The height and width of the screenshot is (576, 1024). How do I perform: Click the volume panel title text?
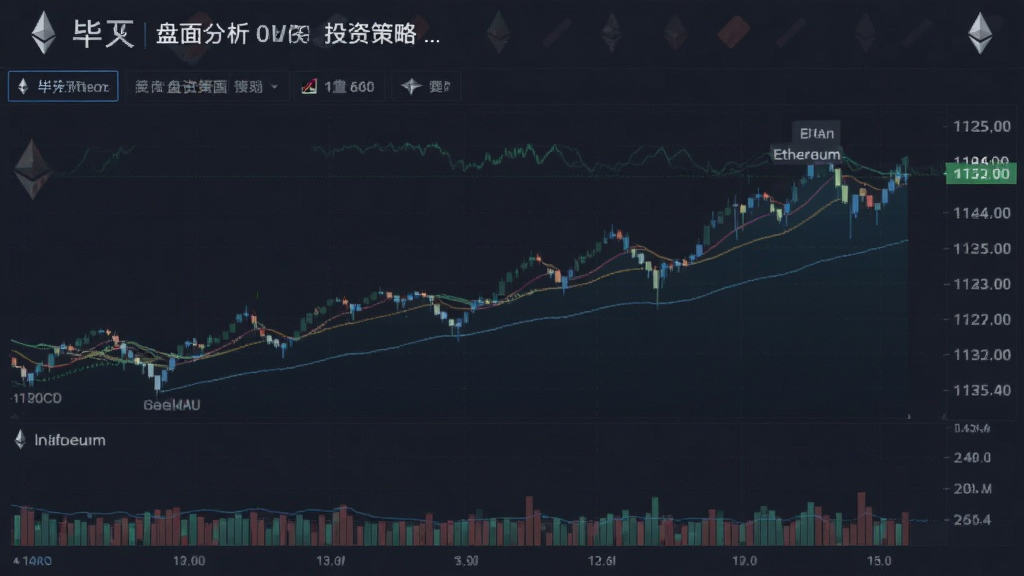pos(70,440)
